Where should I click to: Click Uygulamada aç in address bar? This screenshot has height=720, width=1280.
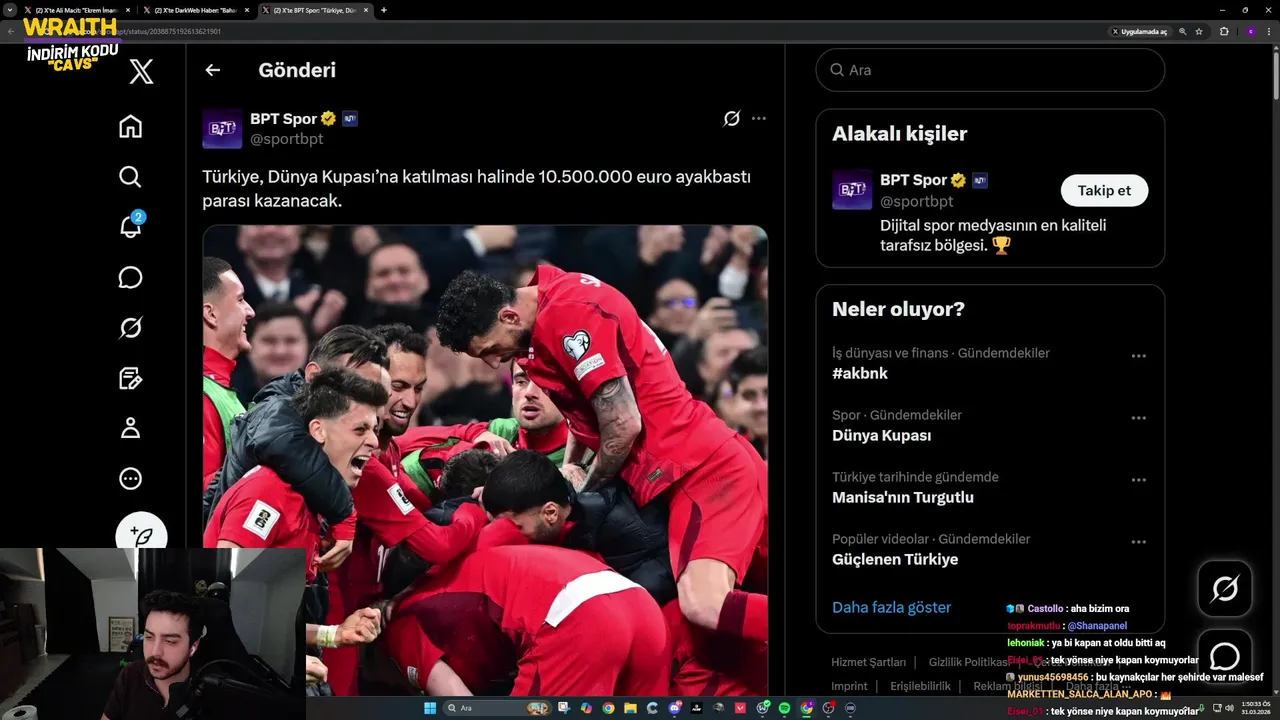click(1139, 31)
